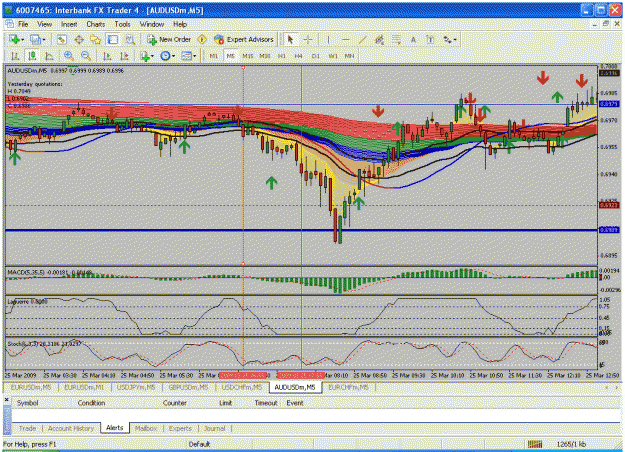Switch chart to Line Chart mode
This screenshot has width=625, height=452.
[x=49, y=56]
